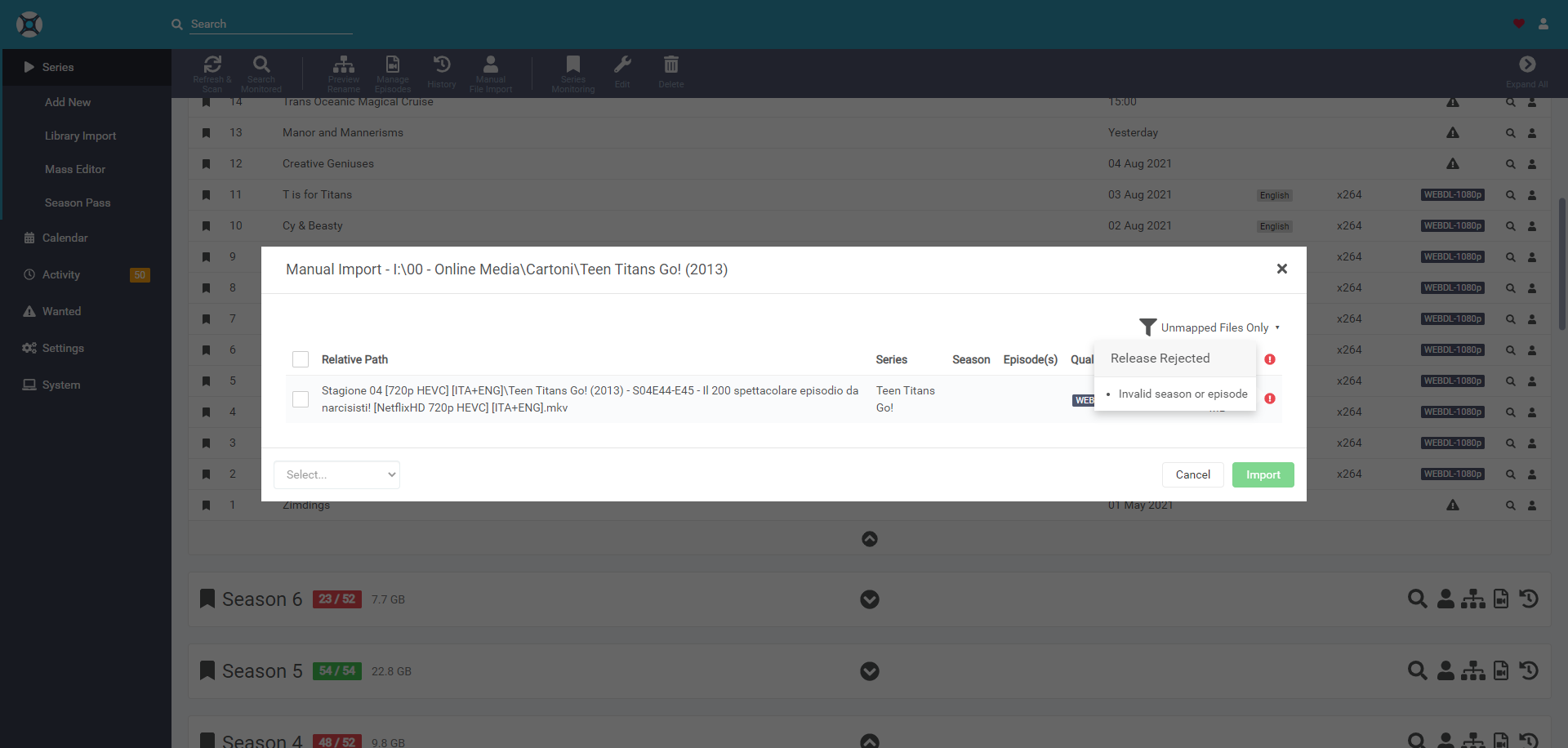Click the Manual File Import toolbar icon
Viewport: 1568px width, 748px height.
pos(490,72)
